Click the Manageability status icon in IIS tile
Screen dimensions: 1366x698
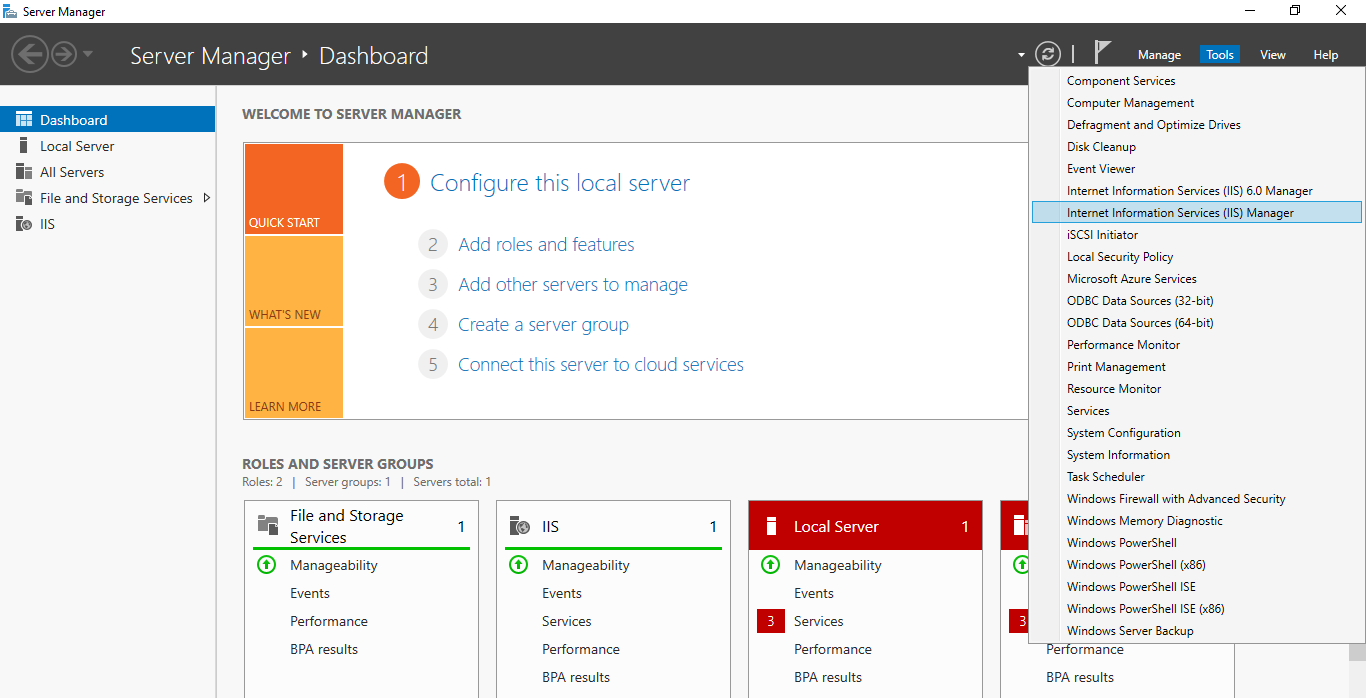pos(518,565)
